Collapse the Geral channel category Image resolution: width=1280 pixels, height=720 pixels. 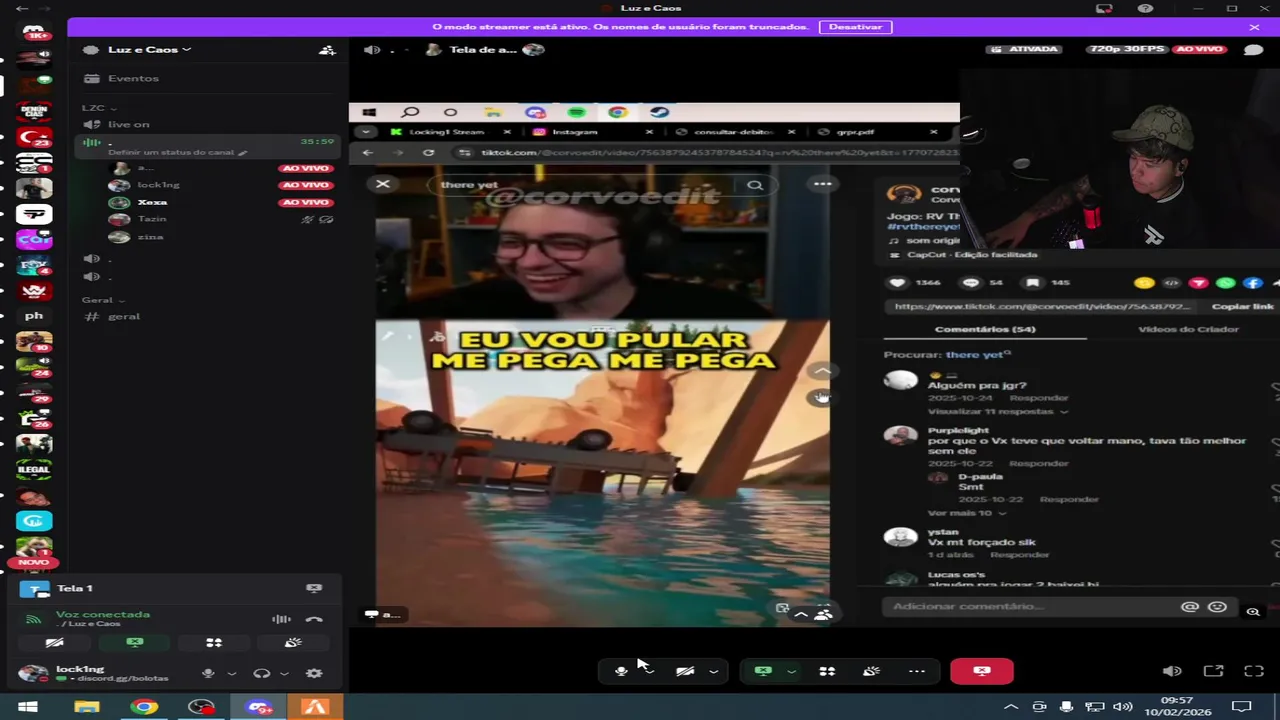point(103,300)
